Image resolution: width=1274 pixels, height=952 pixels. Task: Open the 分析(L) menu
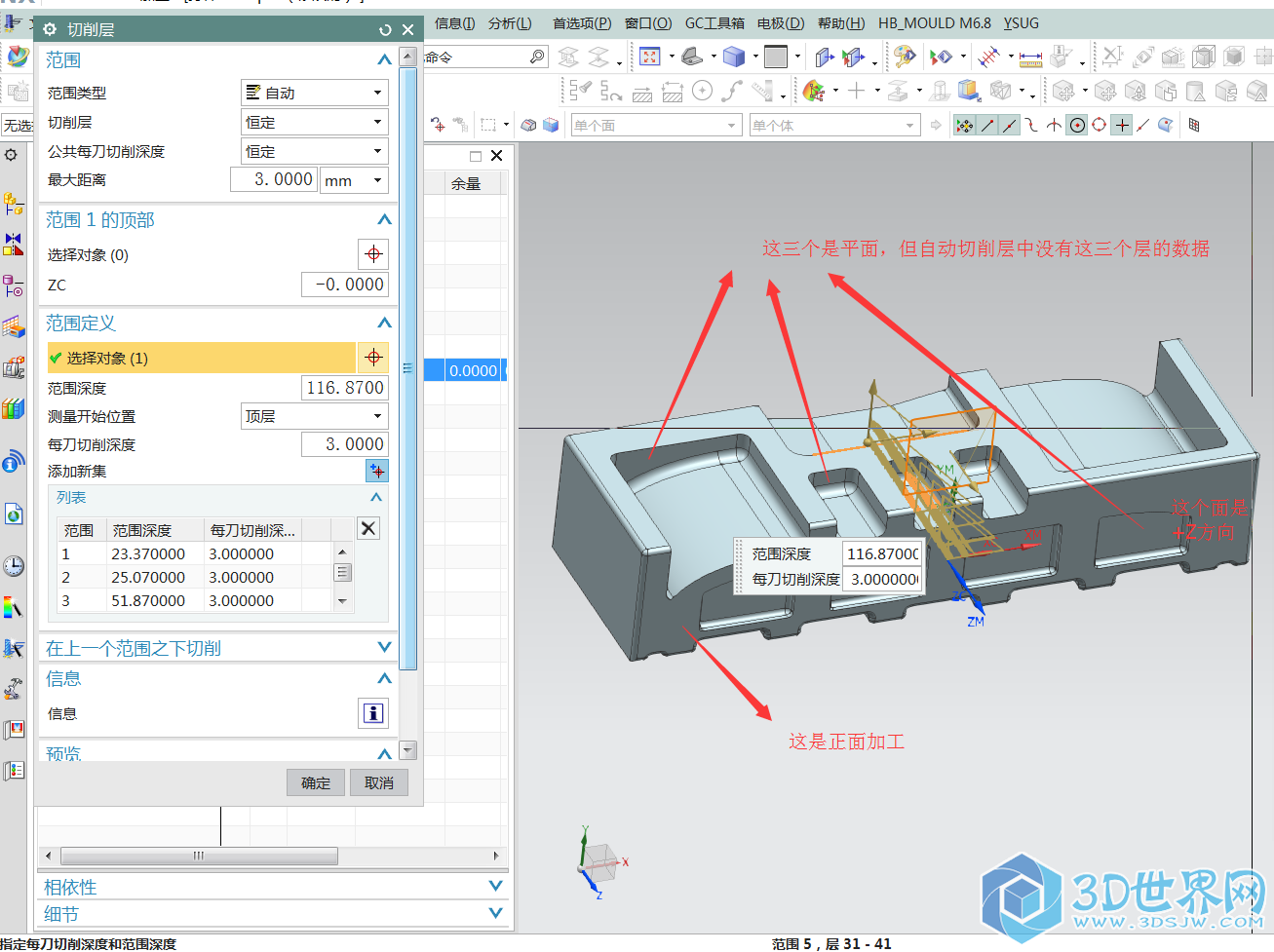point(510,23)
